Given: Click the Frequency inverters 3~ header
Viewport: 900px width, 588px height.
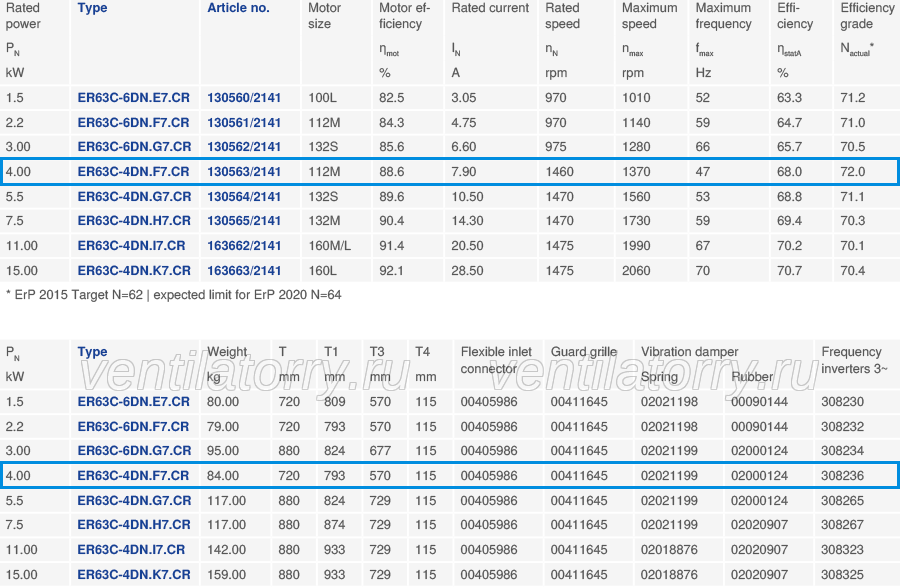Looking at the screenshot, I should tap(854, 360).
